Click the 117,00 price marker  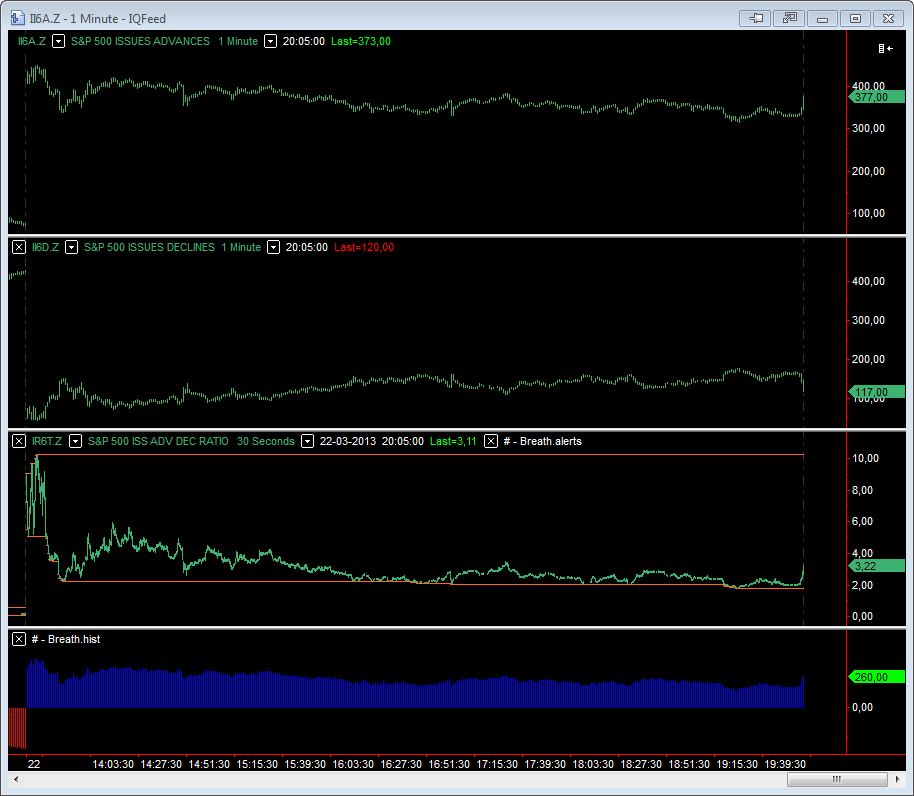pyautogui.click(x=876, y=392)
